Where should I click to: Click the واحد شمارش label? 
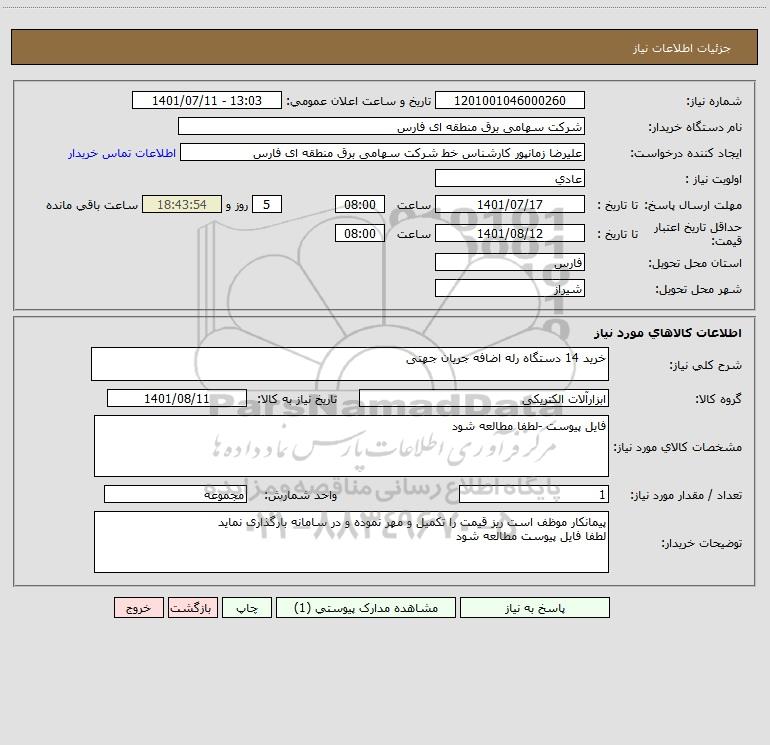point(301,496)
